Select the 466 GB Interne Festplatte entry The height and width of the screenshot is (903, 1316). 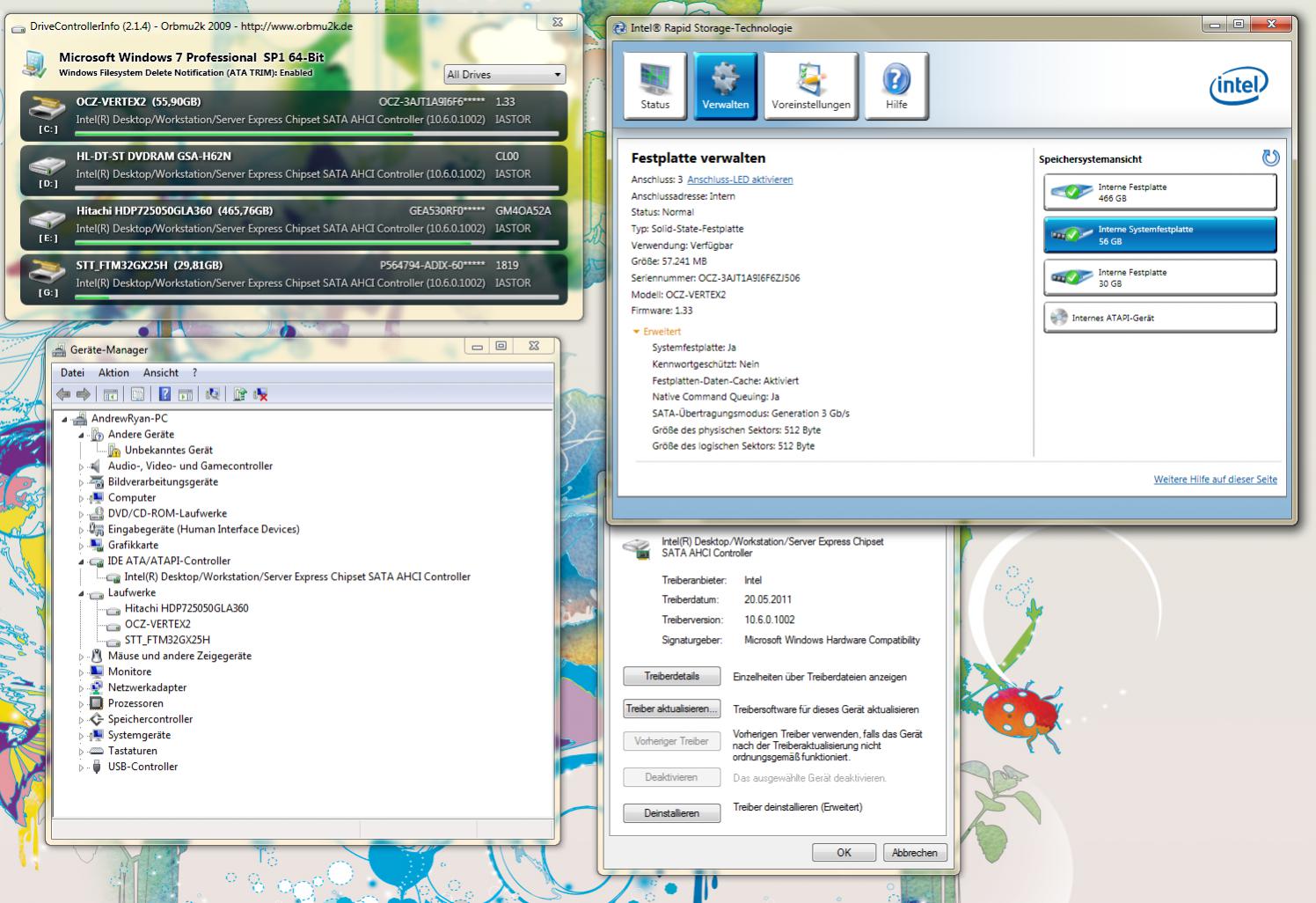click(1159, 192)
